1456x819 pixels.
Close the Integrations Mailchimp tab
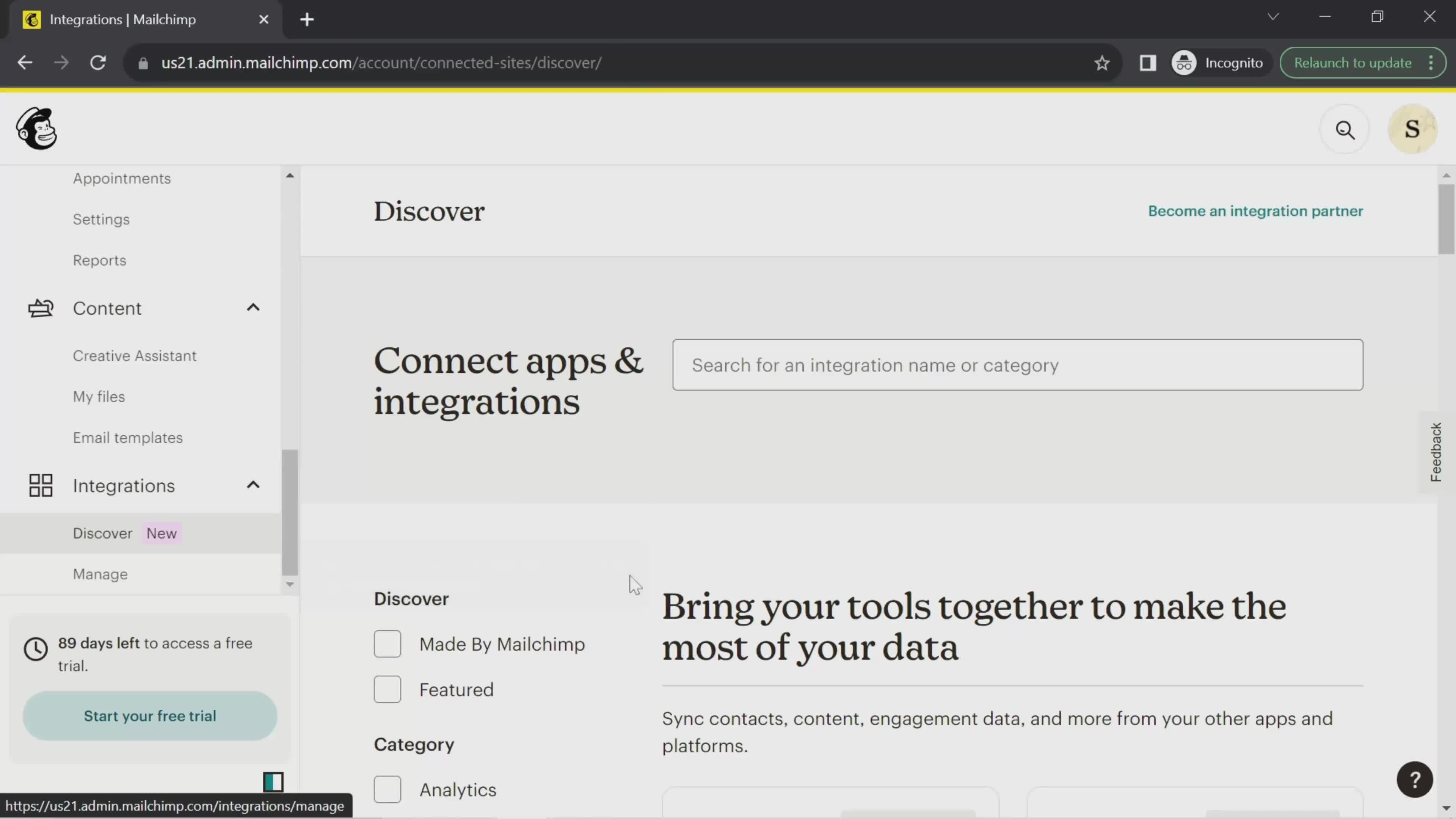coord(264,20)
